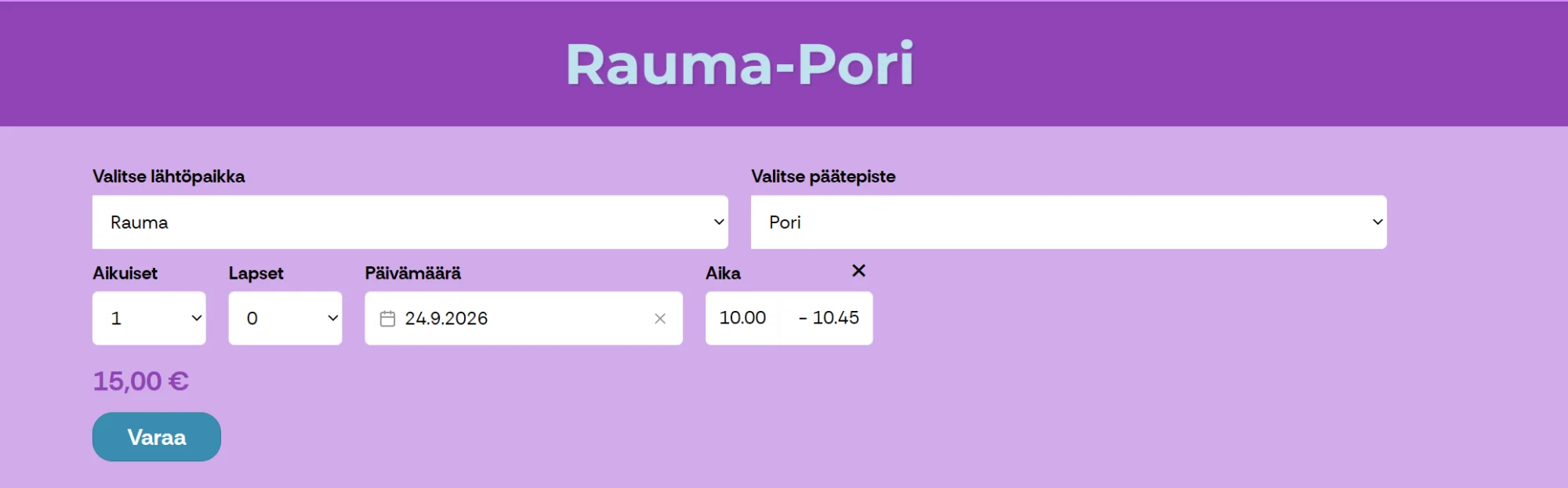This screenshot has height=488, width=1568.
Task: Remove the selected time with the black X
Action: 858,270
